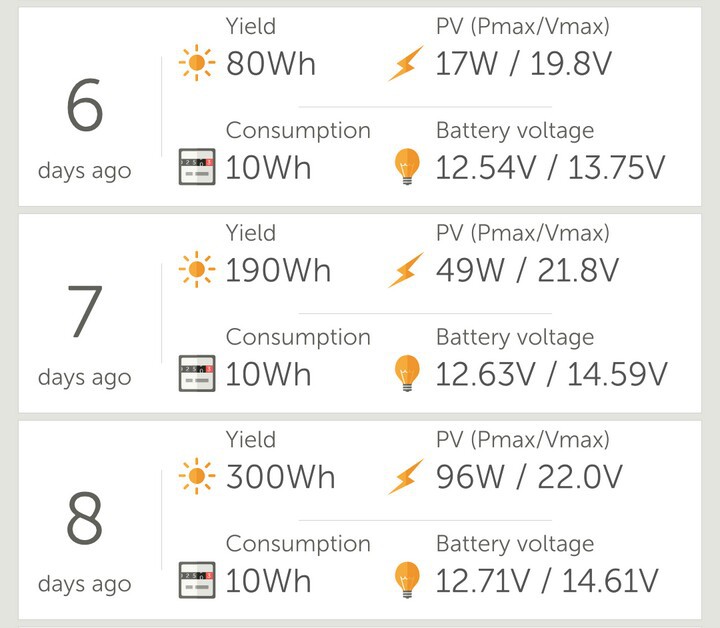Click the sun icon beside 190Wh yield
The height and width of the screenshot is (628, 720).
coord(197,269)
